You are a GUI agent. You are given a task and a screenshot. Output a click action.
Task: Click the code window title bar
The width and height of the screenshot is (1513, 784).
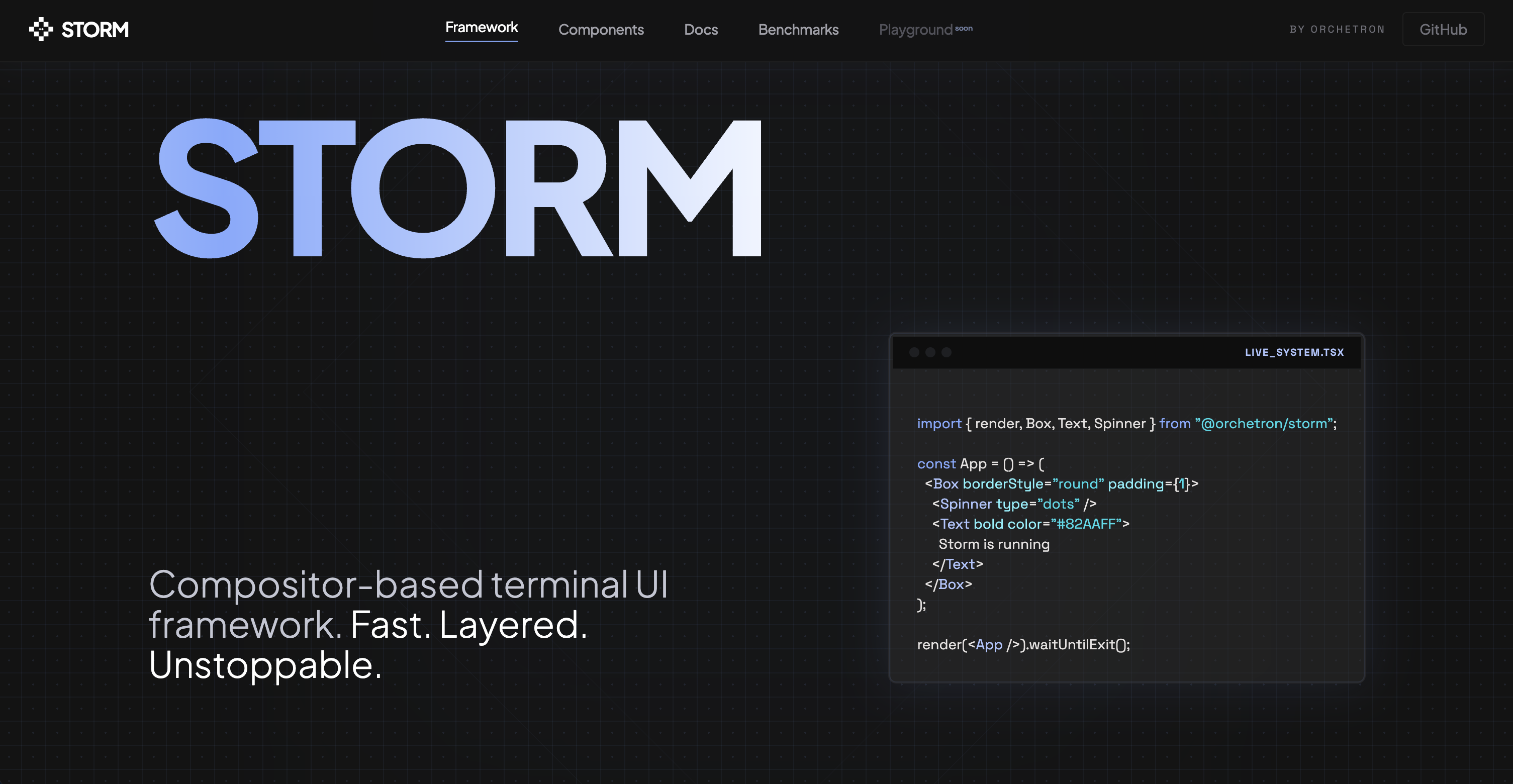[x=1116, y=352]
